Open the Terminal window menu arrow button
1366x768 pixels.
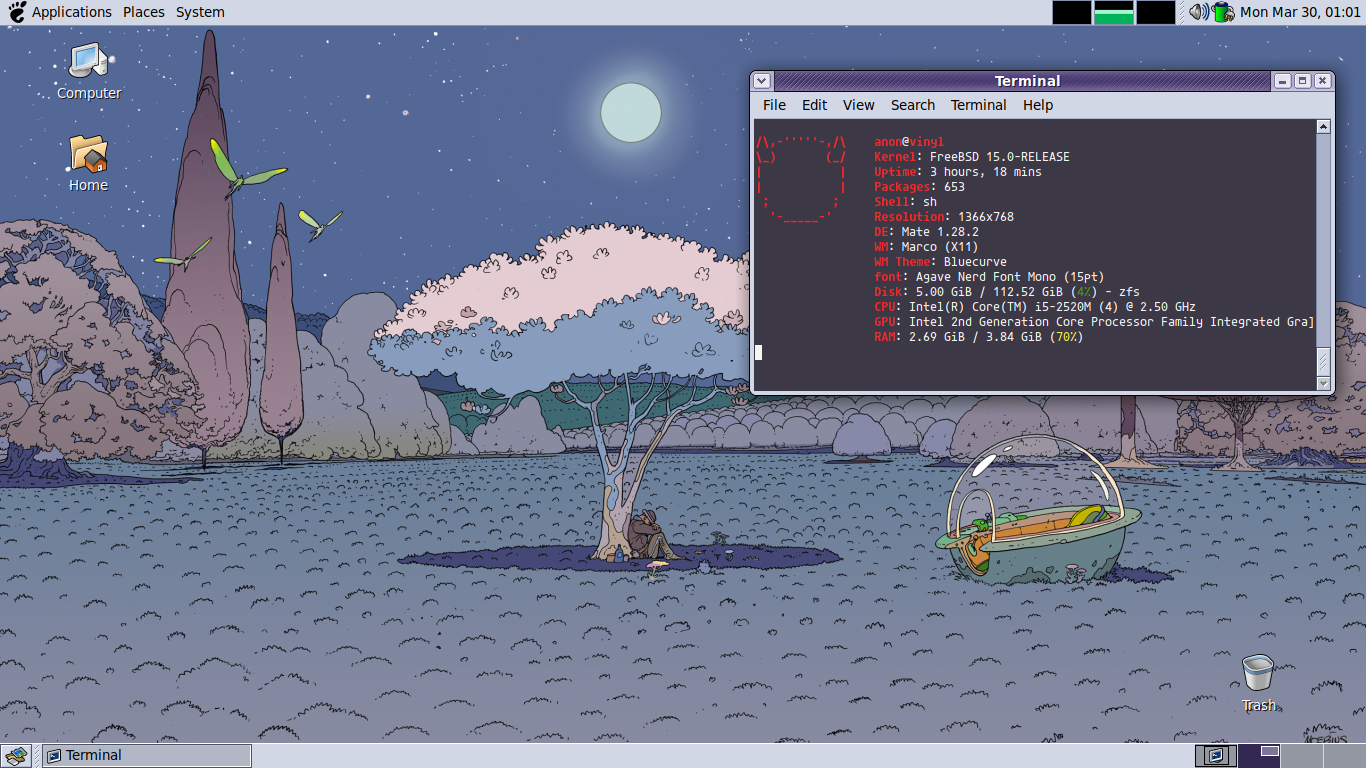click(x=762, y=81)
